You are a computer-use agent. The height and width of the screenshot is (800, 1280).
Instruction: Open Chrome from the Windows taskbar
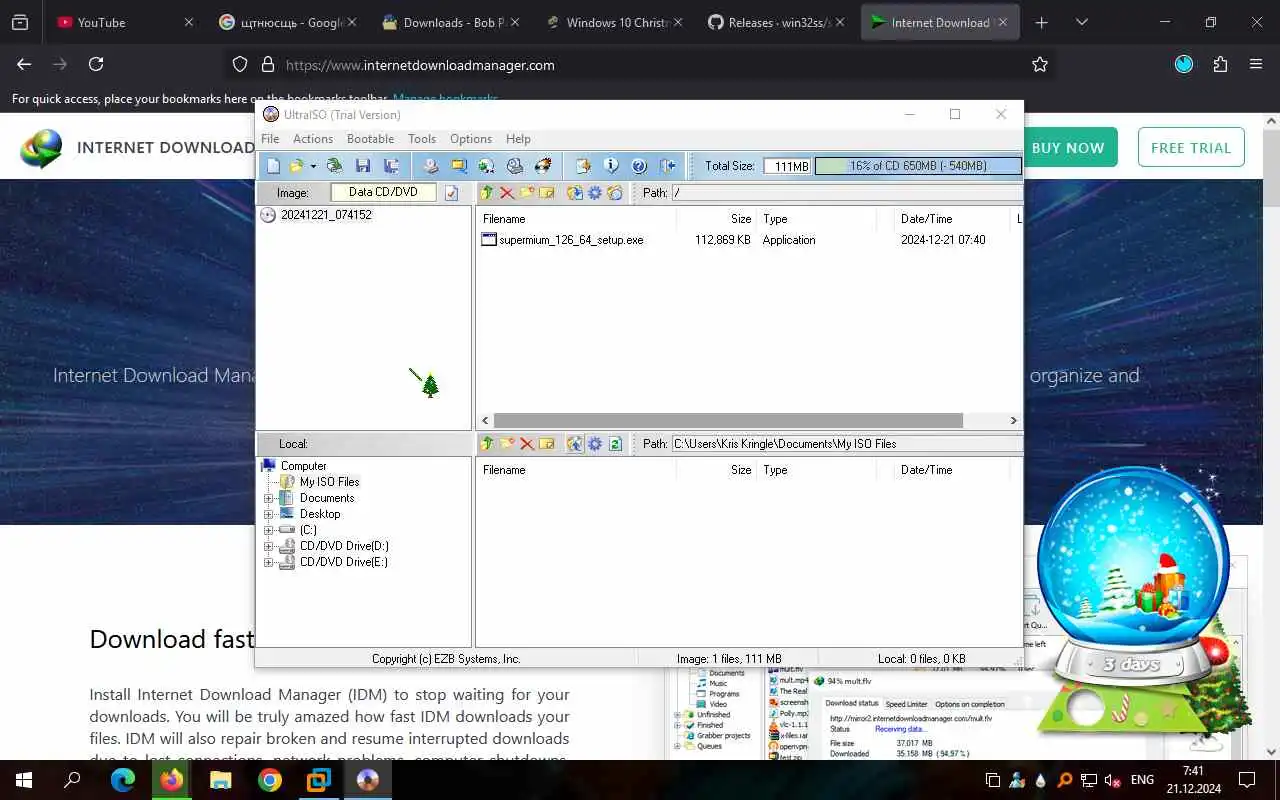click(x=270, y=780)
